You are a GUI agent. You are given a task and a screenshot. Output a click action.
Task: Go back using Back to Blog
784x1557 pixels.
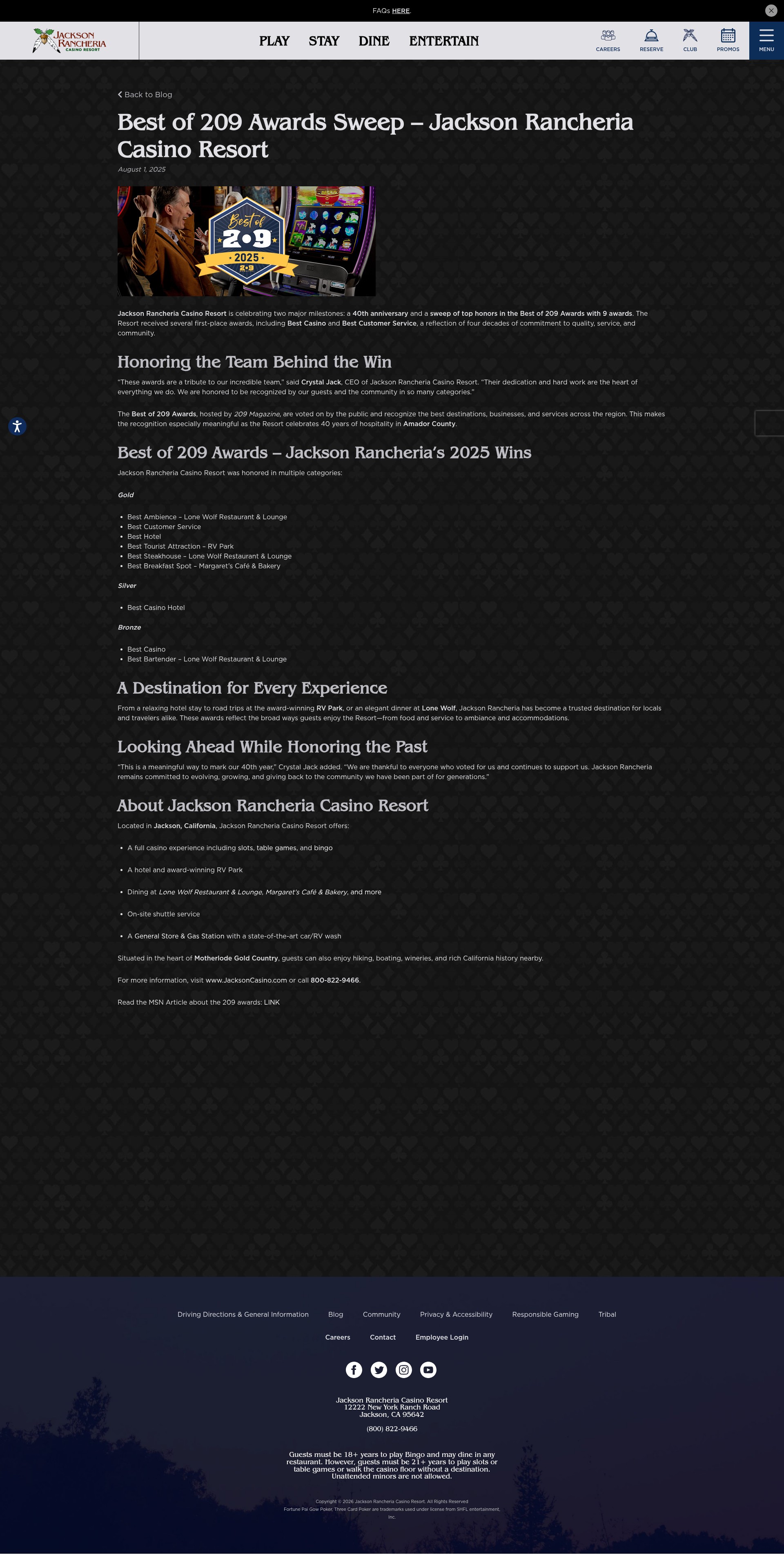(145, 94)
